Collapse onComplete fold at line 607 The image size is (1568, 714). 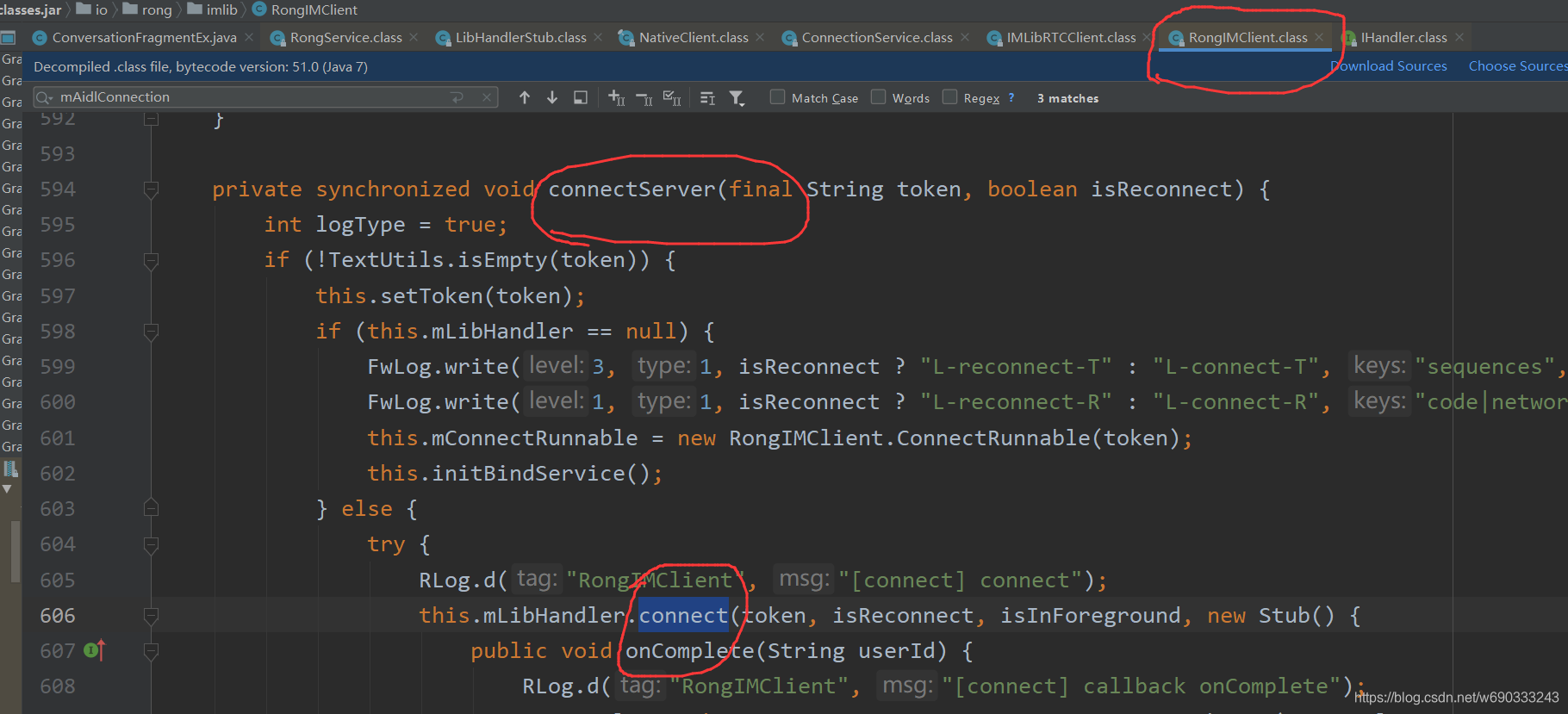coord(151,651)
